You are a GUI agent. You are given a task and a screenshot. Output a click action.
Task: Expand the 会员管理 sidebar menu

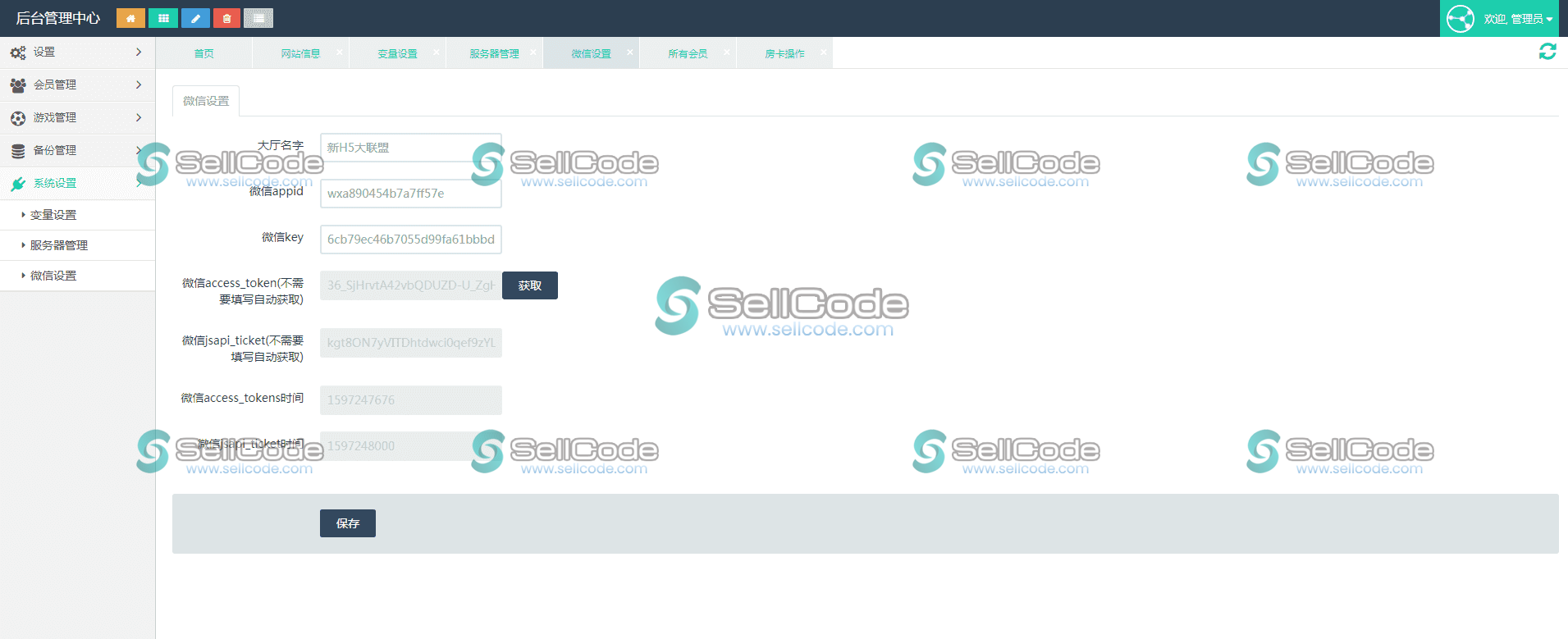pos(77,84)
